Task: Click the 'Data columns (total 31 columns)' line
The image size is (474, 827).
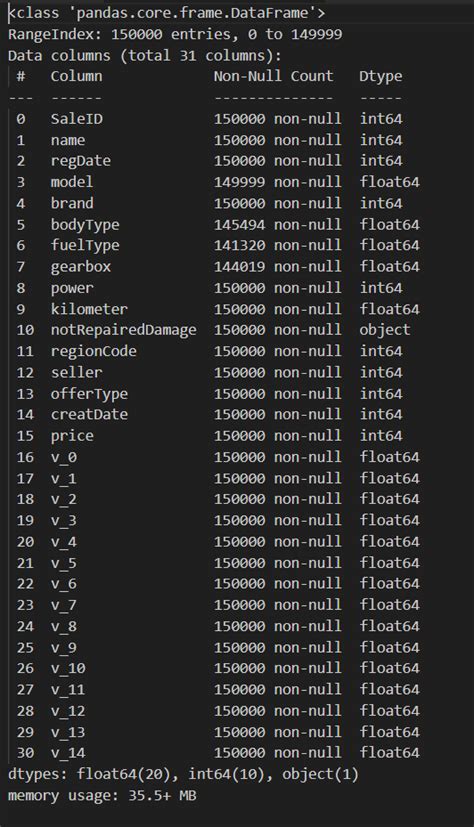Action: pos(145,56)
